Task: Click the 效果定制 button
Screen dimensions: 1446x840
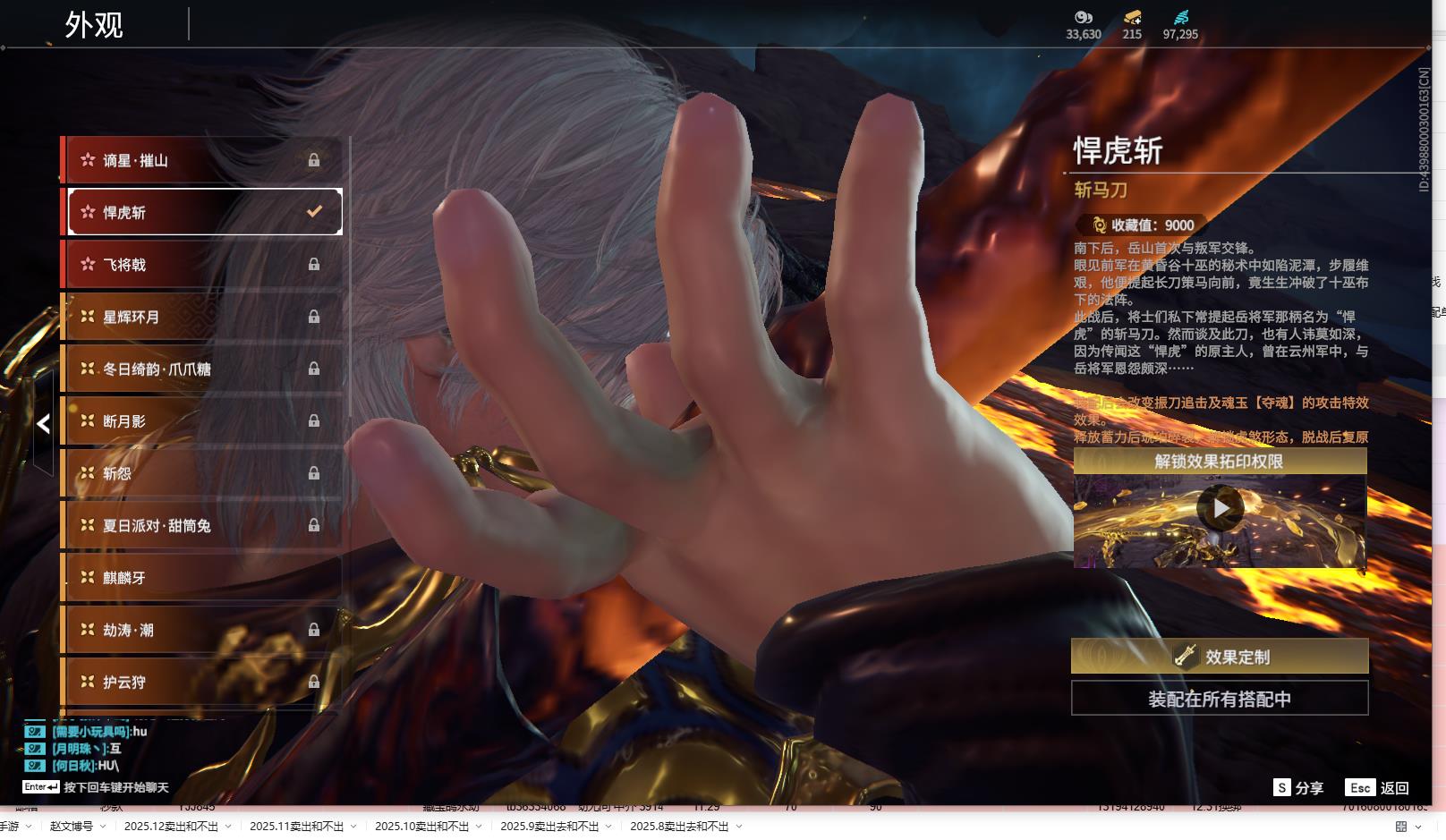Action: (x=1220, y=657)
